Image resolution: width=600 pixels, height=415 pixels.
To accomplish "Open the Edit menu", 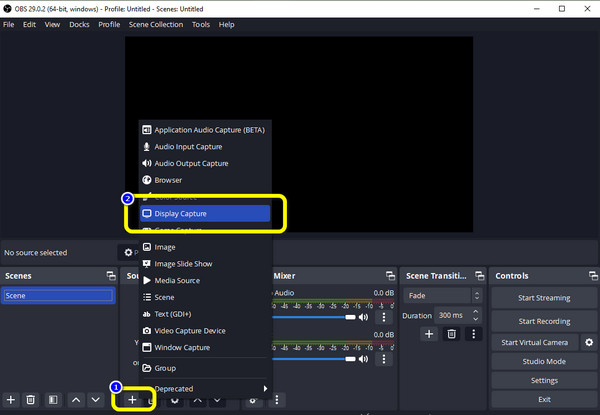I will point(29,24).
